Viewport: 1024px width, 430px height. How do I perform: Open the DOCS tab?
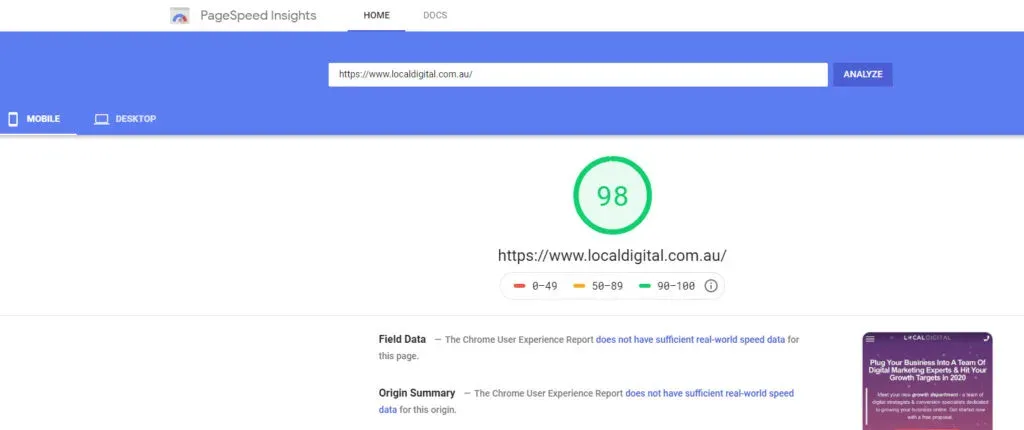[x=435, y=16]
